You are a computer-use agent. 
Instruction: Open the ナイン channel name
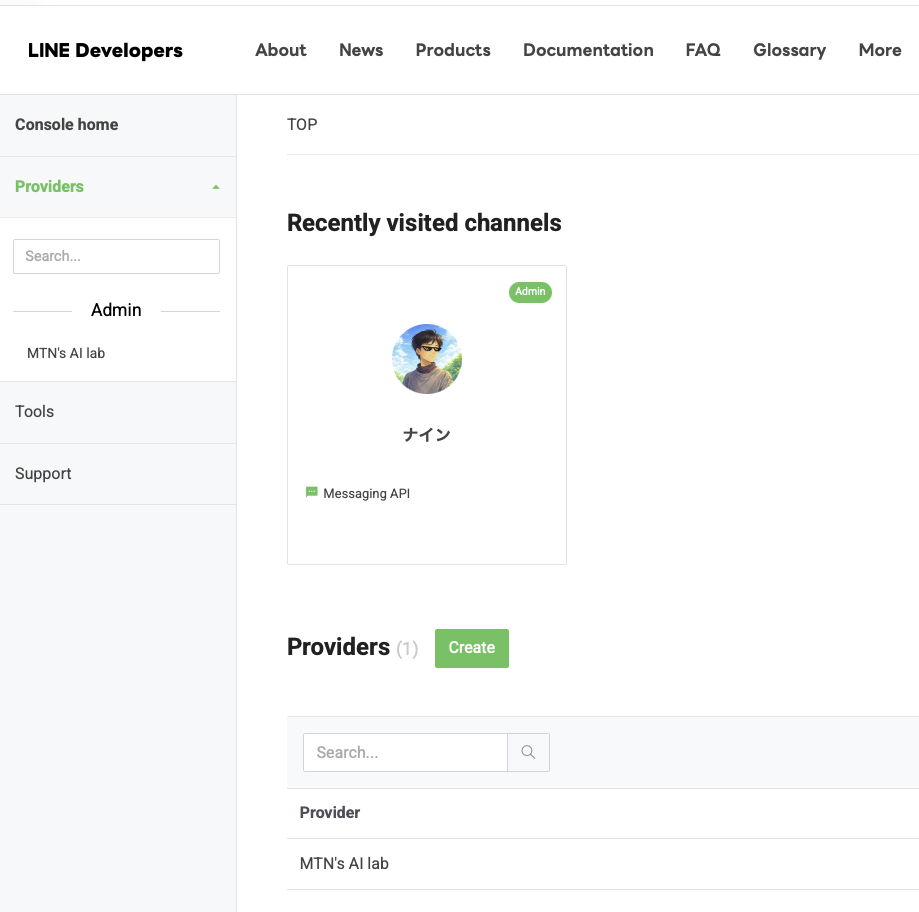pos(427,434)
